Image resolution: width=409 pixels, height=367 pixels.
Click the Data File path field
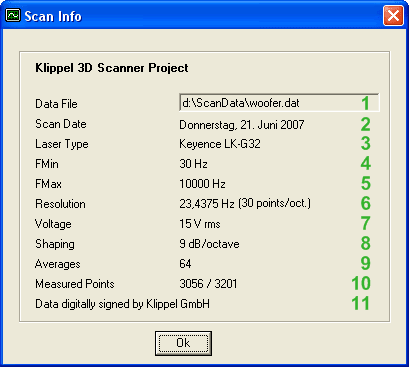tap(279, 102)
